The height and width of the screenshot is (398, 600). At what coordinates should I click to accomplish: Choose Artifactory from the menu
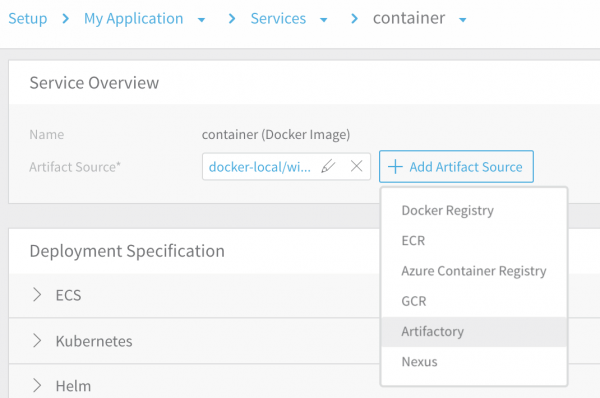point(474,331)
